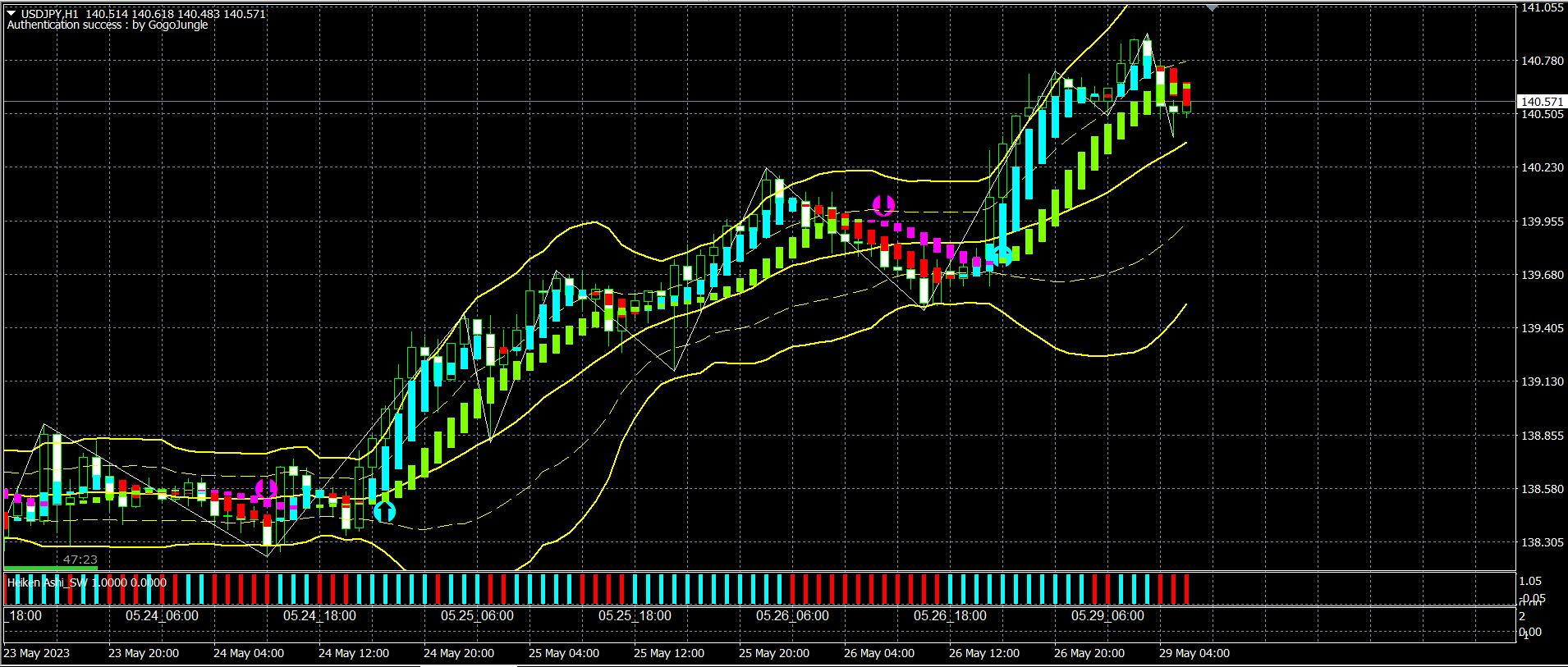Image resolution: width=1568 pixels, height=667 pixels.
Task: Click the 25 May 04:00 date on time axis
Action: point(563,654)
